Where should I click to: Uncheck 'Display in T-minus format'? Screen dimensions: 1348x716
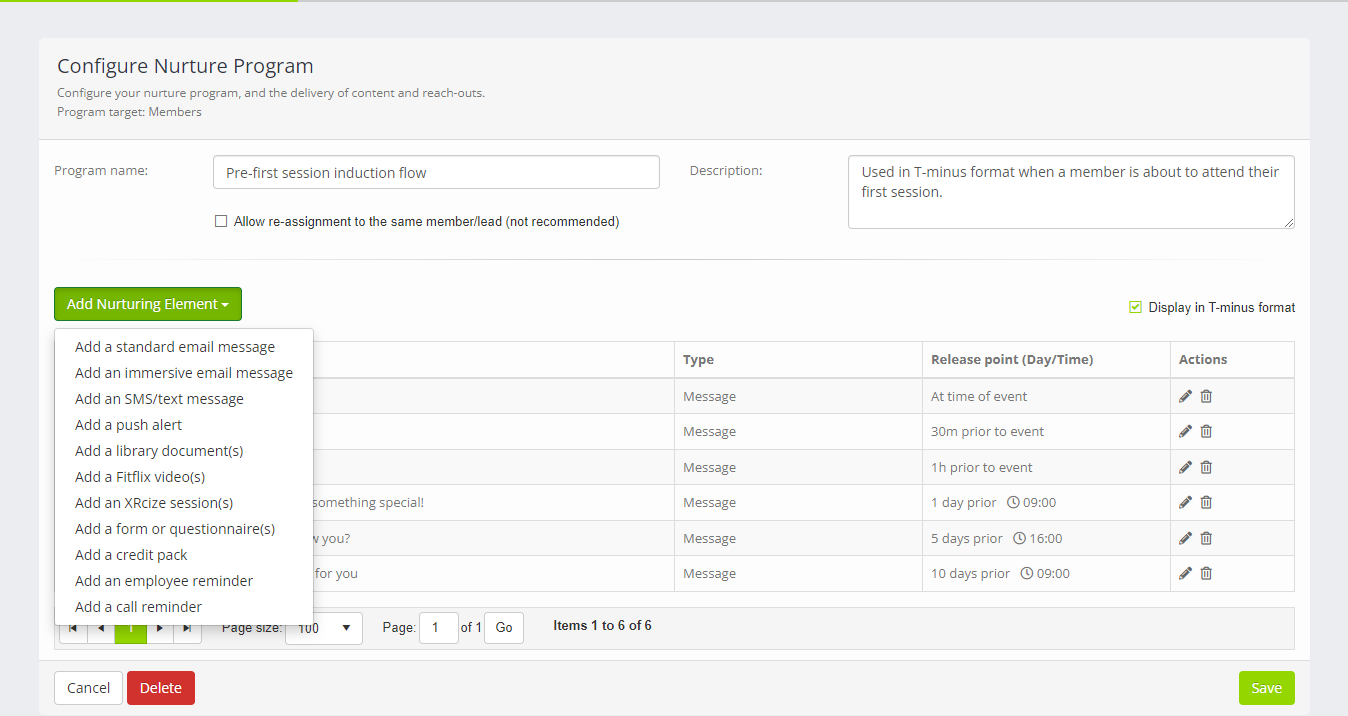coord(1135,307)
